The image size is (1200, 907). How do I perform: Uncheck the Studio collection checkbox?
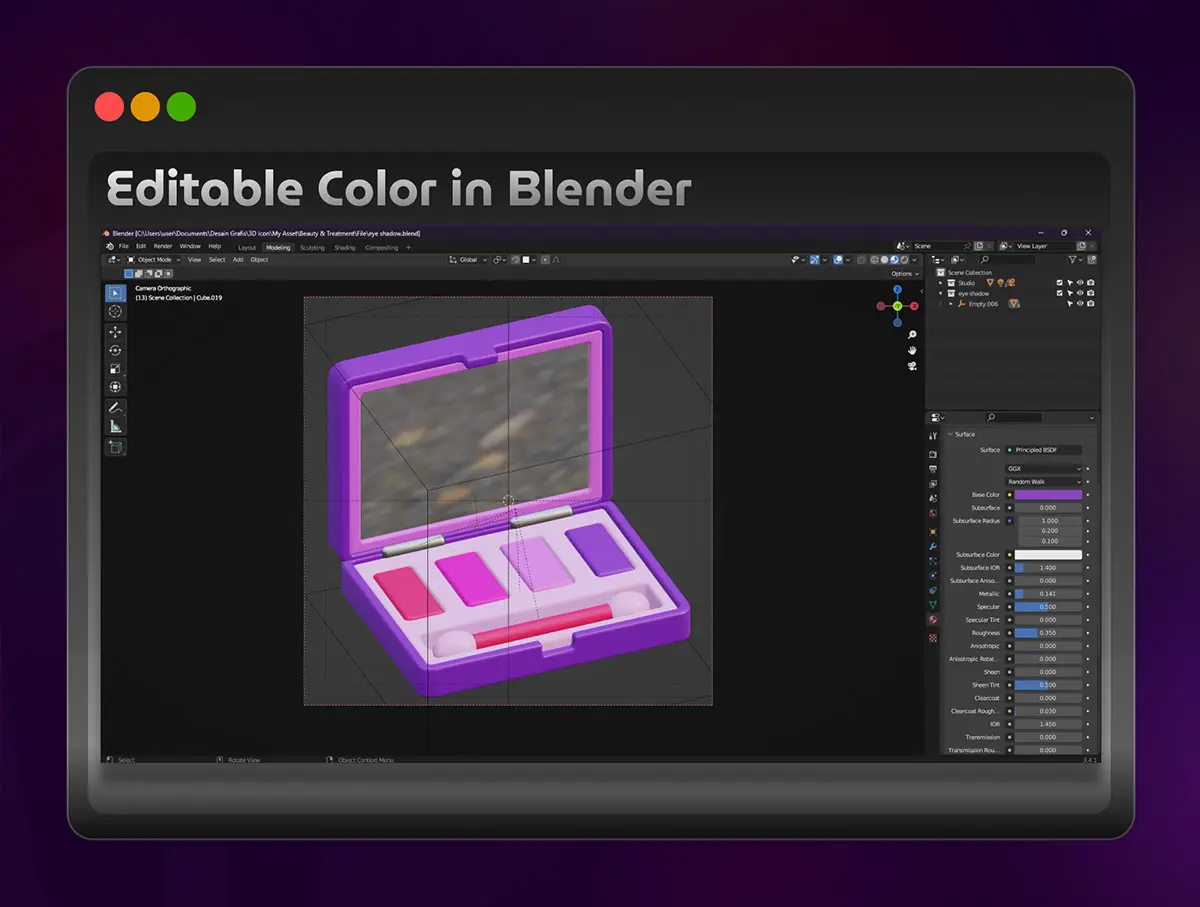1059,283
